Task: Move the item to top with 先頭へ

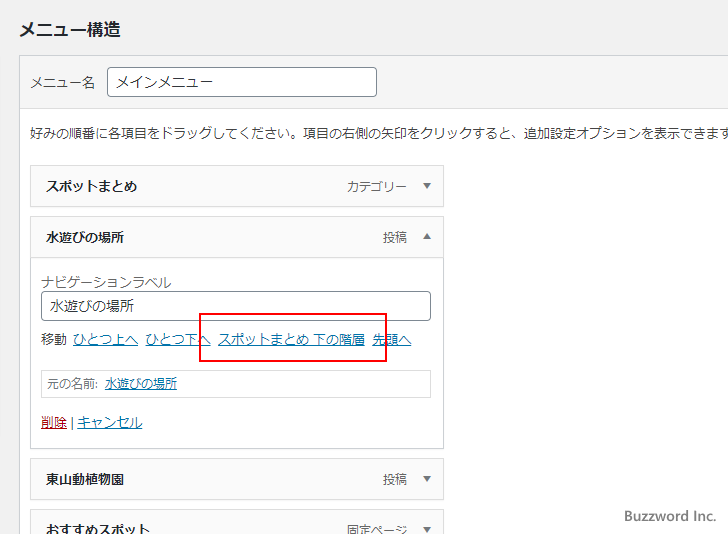Action: 392,340
